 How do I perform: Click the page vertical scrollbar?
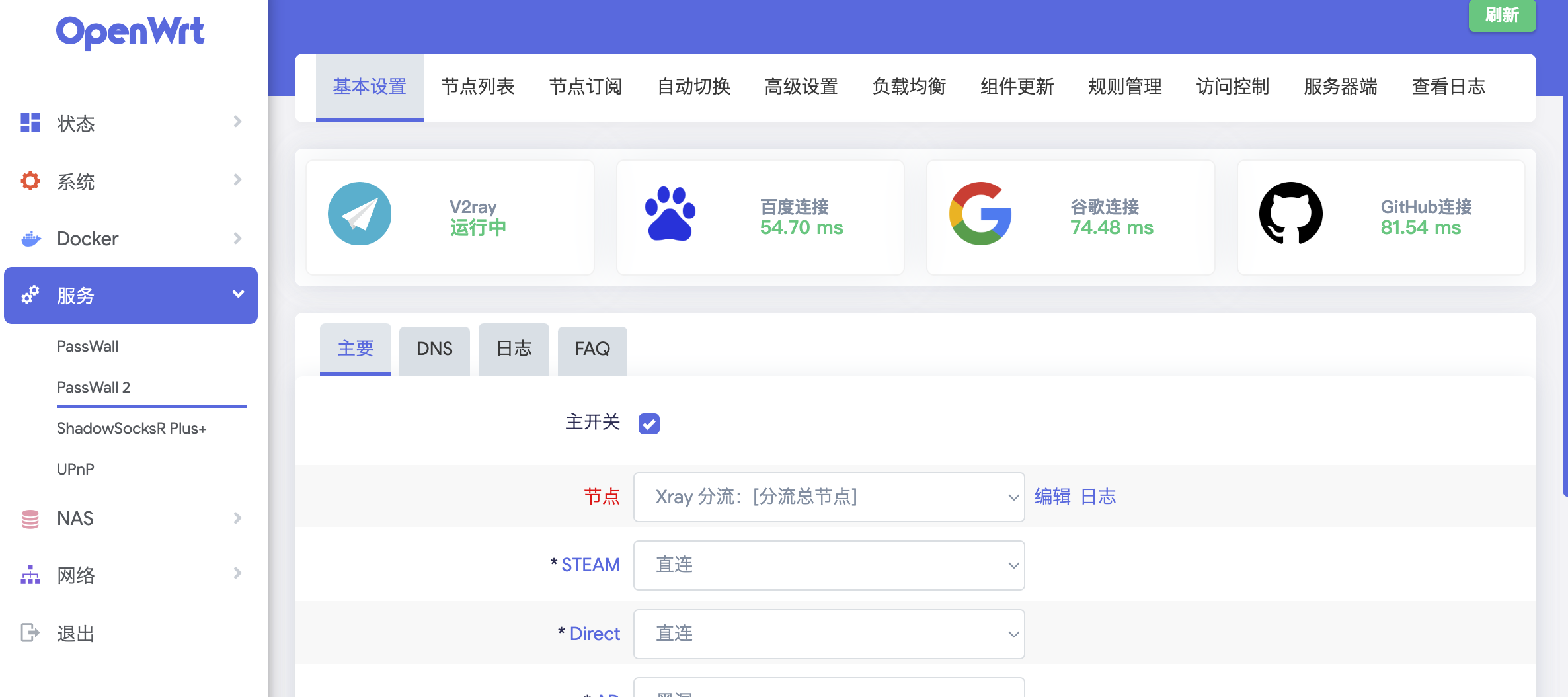1565,296
